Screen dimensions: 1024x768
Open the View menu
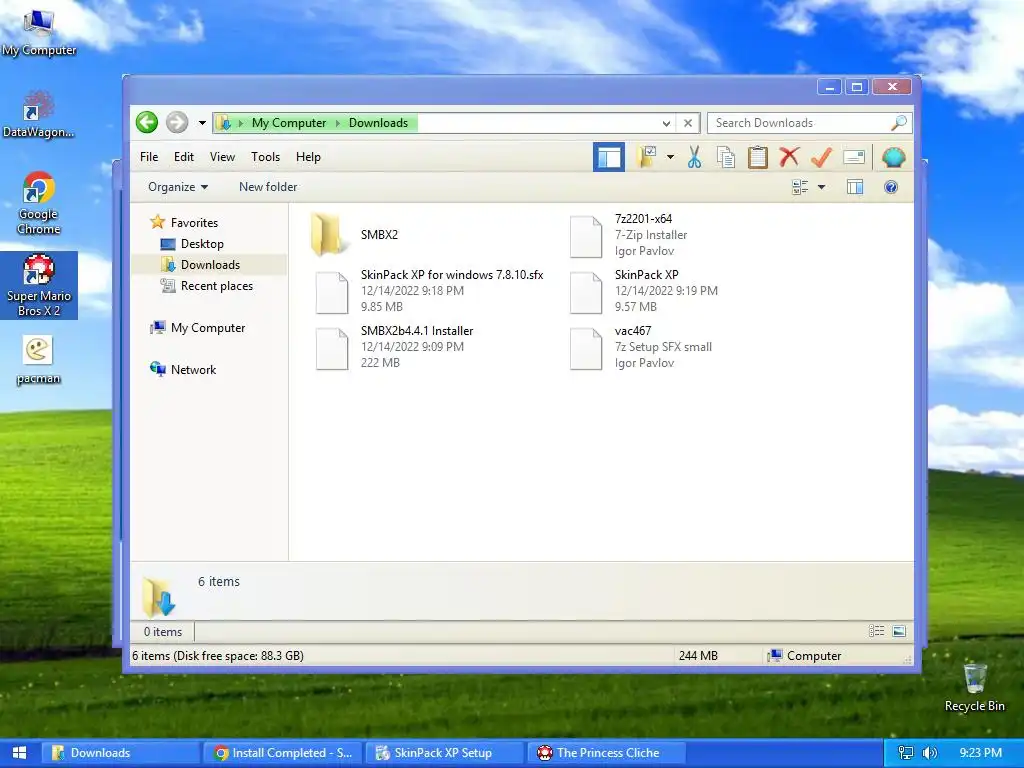point(222,157)
